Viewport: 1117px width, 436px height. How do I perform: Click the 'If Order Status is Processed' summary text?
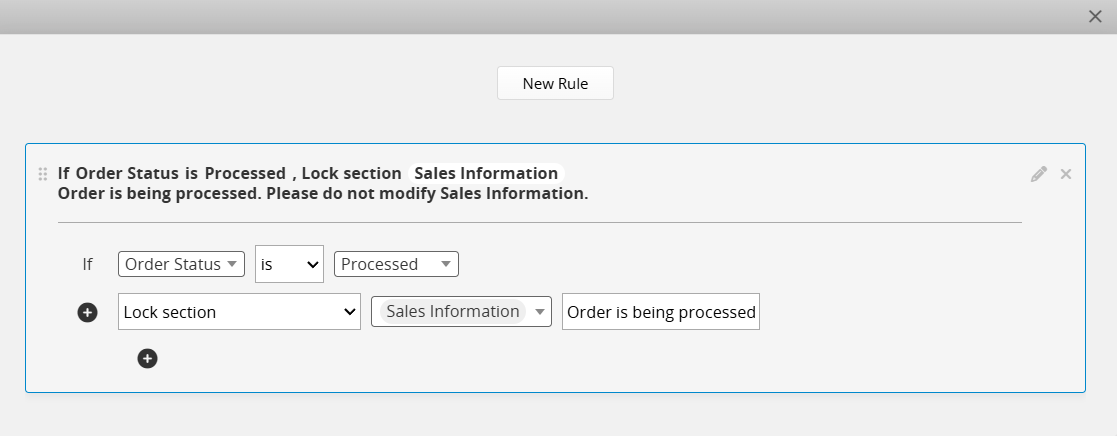[171, 173]
